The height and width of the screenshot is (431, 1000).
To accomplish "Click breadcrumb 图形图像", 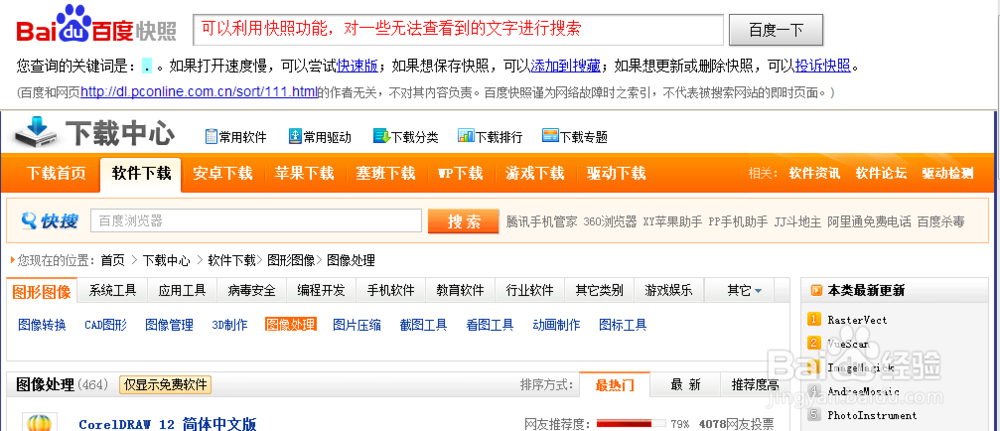I will tap(291, 260).
